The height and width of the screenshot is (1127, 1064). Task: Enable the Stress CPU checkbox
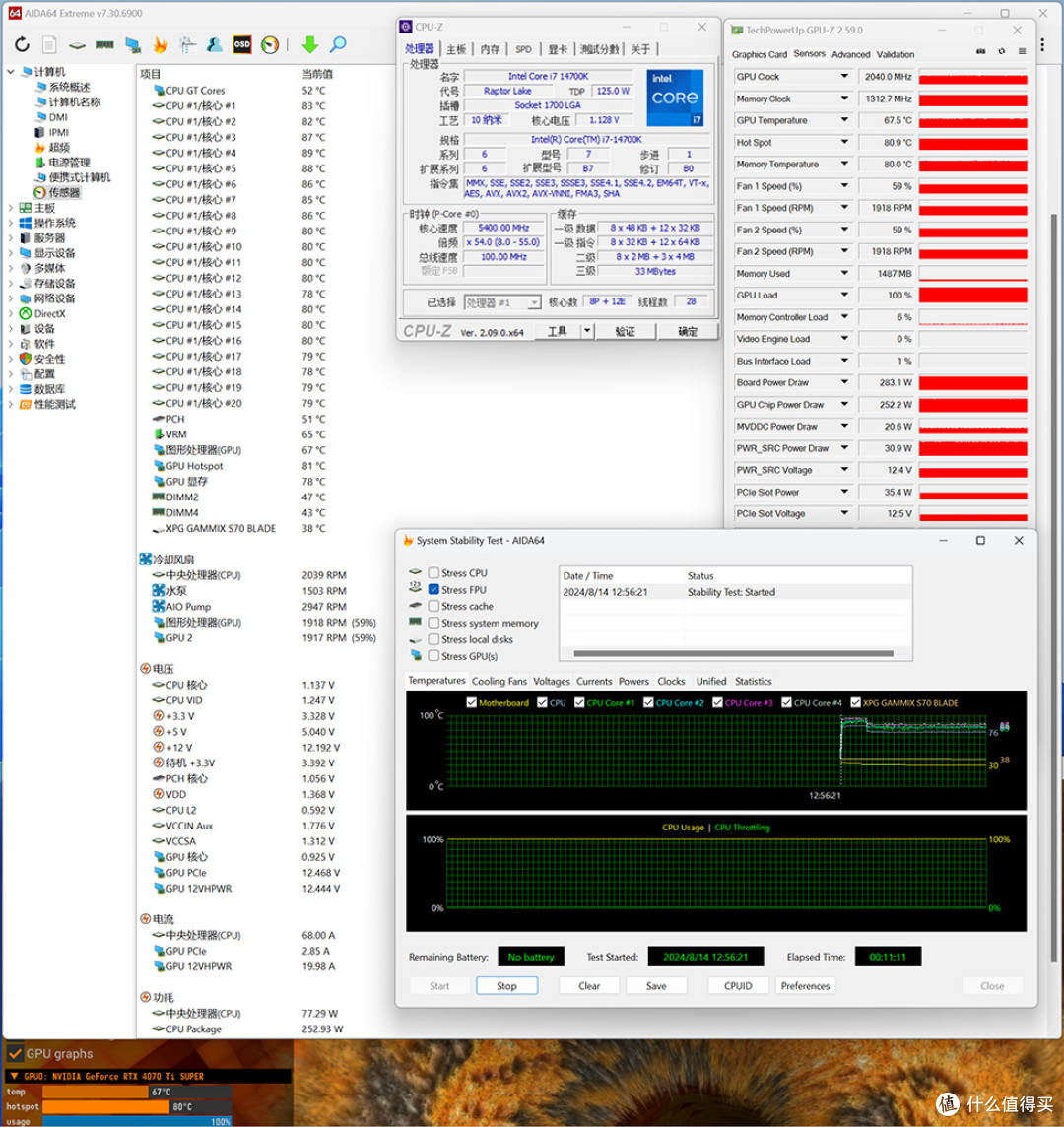pyautogui.click(x=433, y=572)
